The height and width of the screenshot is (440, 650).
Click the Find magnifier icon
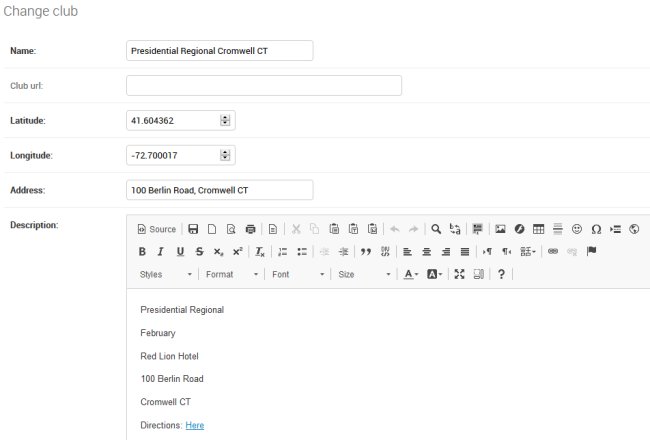436,229
